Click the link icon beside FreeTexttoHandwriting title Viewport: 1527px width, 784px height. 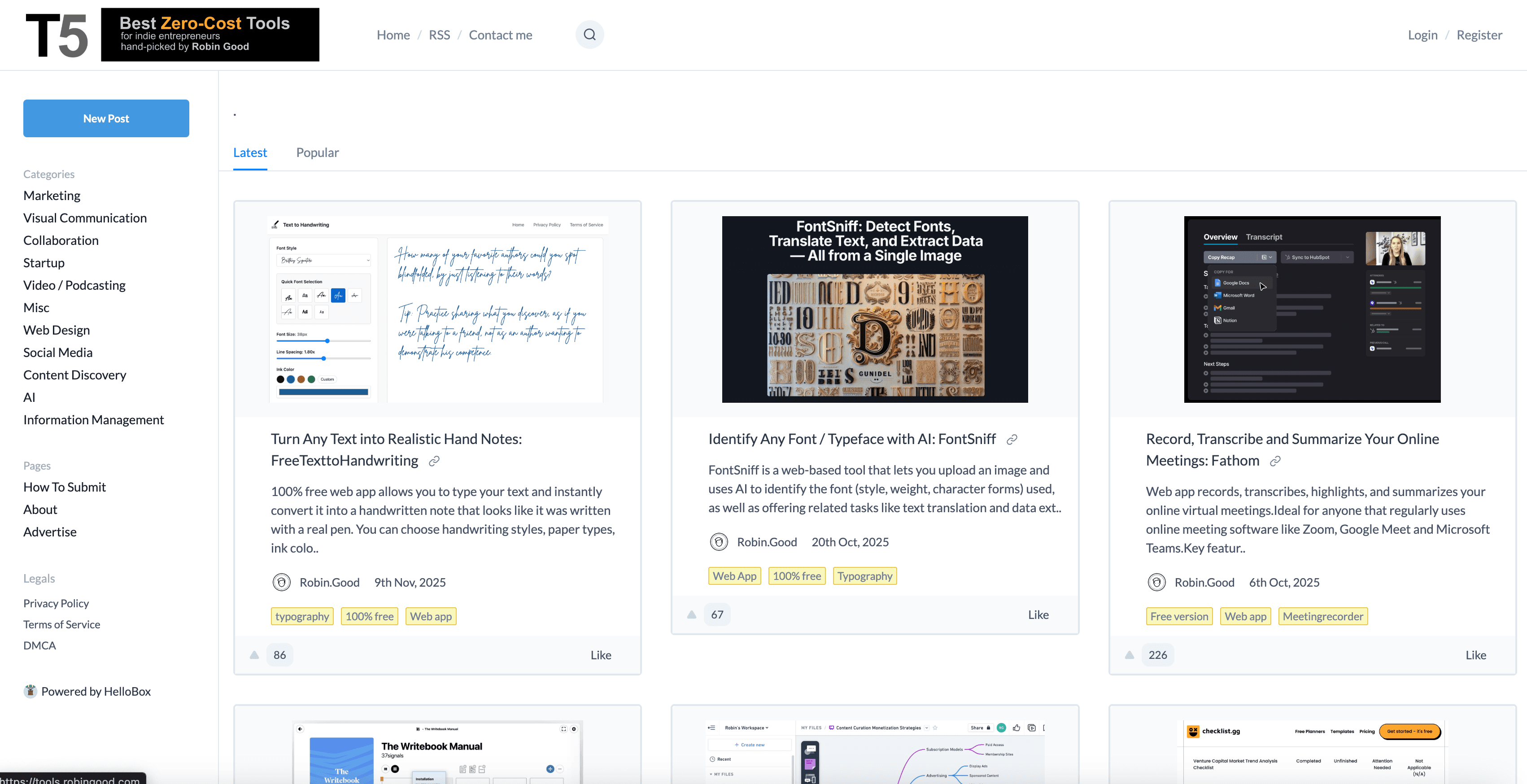point(434,461)
